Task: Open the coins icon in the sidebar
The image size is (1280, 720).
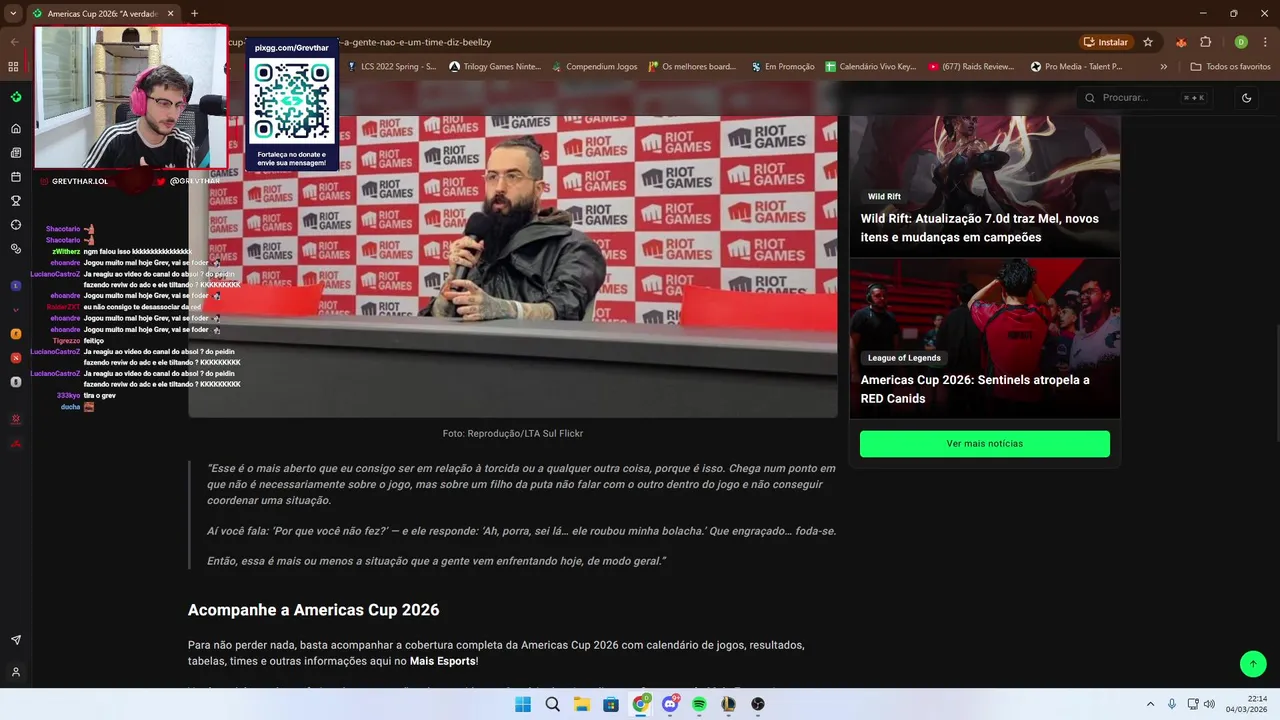Action: point(16,249)
